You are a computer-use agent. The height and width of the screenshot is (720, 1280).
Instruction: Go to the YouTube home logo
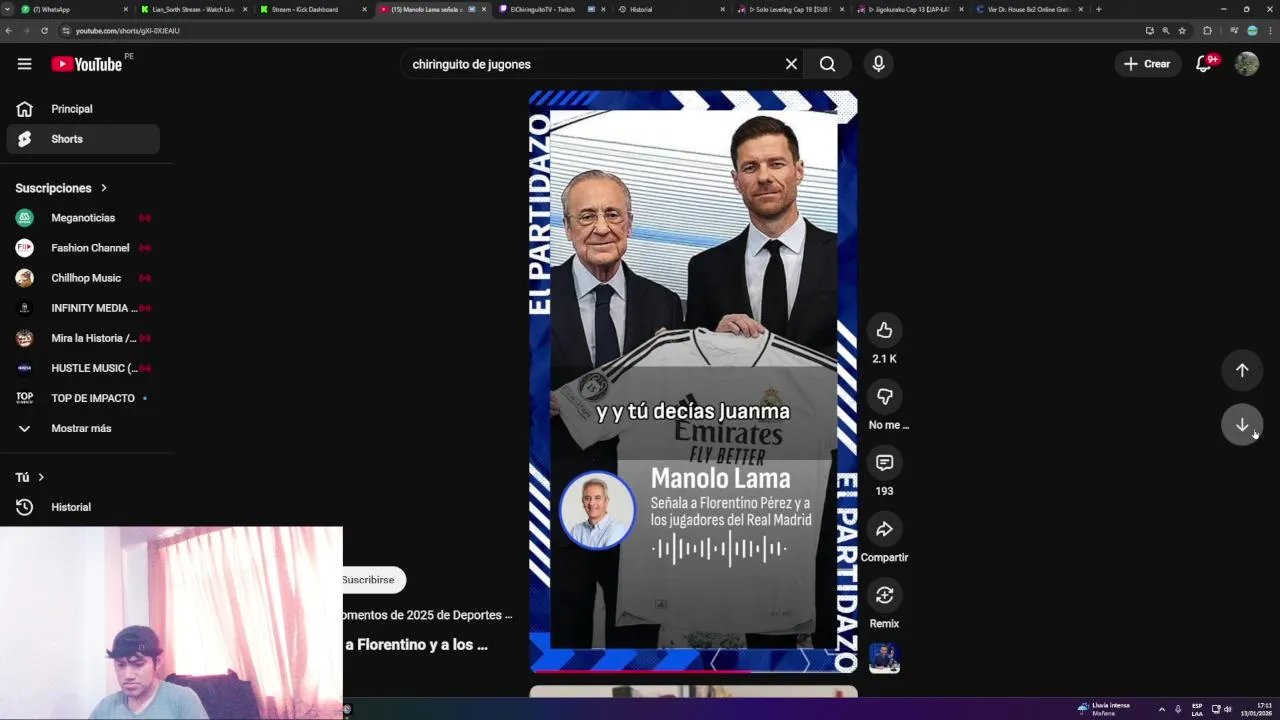[x=86, y=64]
